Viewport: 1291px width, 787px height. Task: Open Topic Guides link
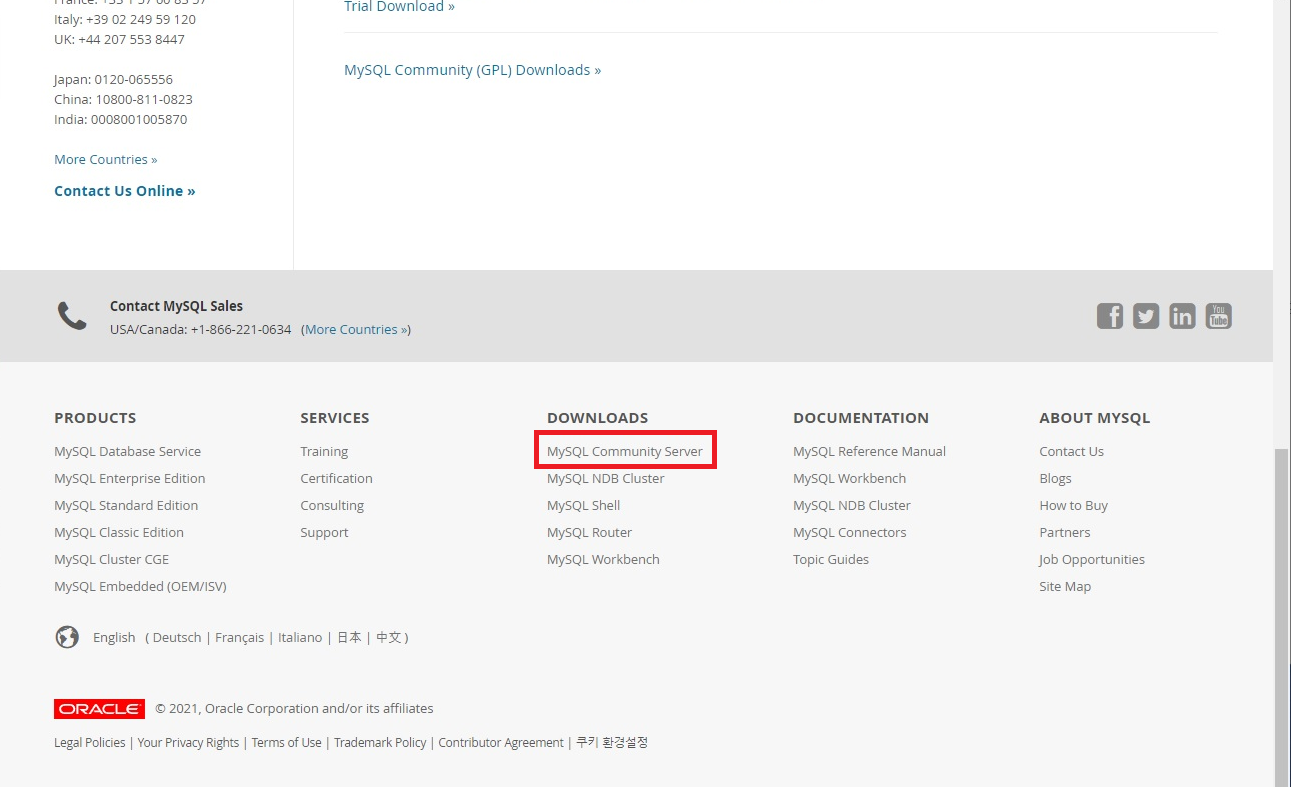point(831,560)
